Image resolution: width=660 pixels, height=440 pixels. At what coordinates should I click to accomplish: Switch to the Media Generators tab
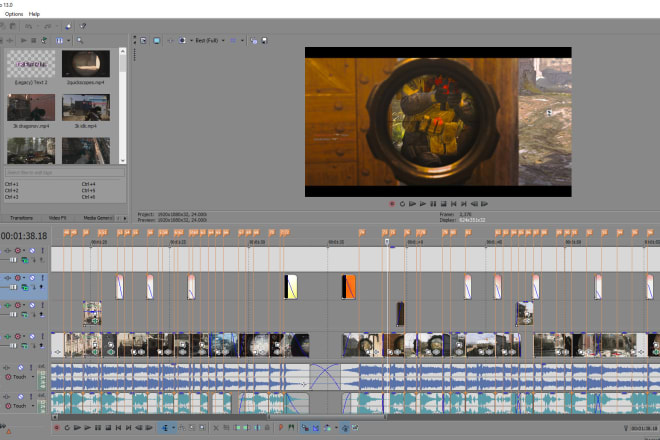pos(97,218)
